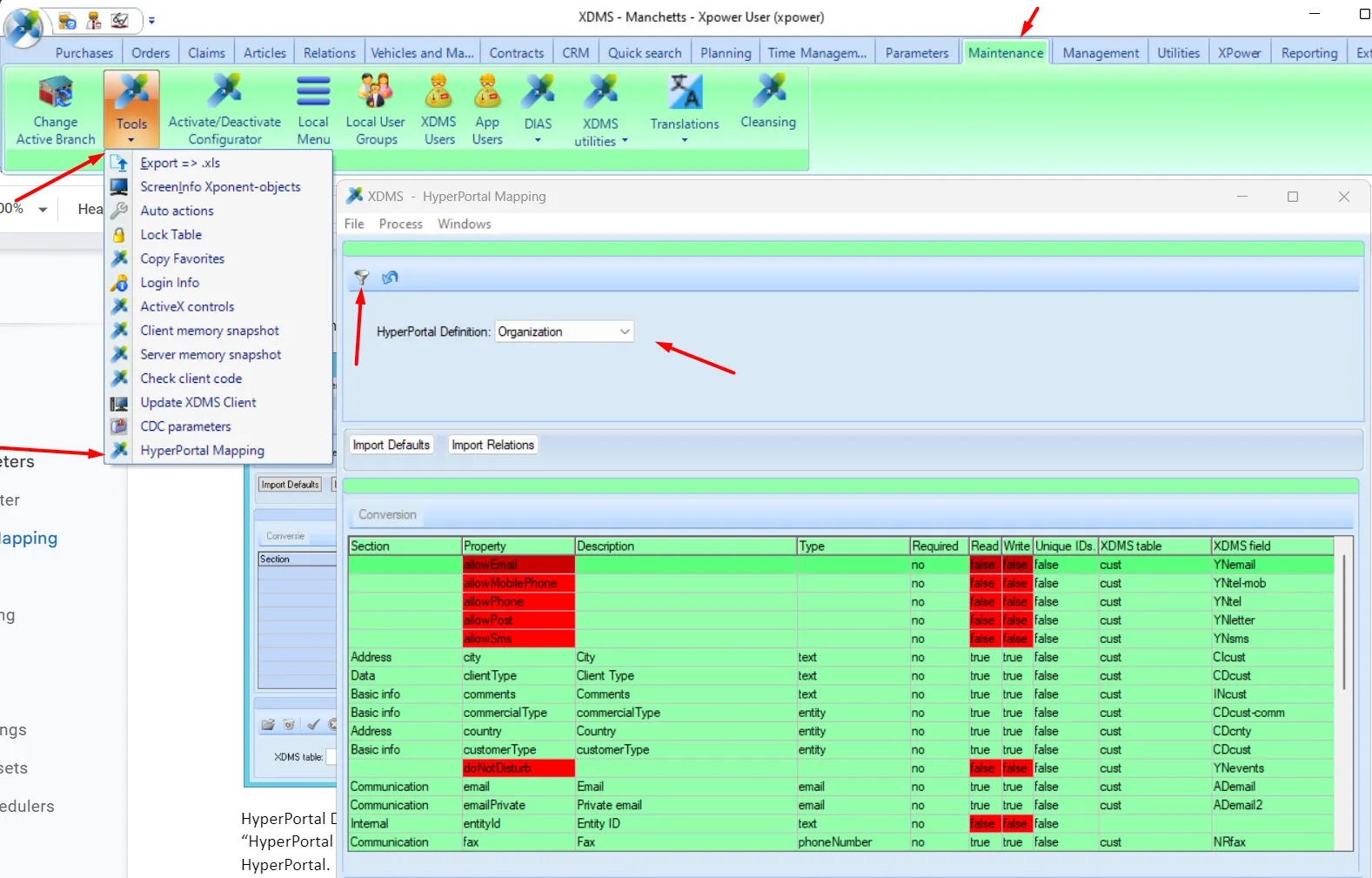The width and height of the screenshot is (1372, 878).
Task: Click the wrench icon for Auto actions
Action: click(119, 211)
